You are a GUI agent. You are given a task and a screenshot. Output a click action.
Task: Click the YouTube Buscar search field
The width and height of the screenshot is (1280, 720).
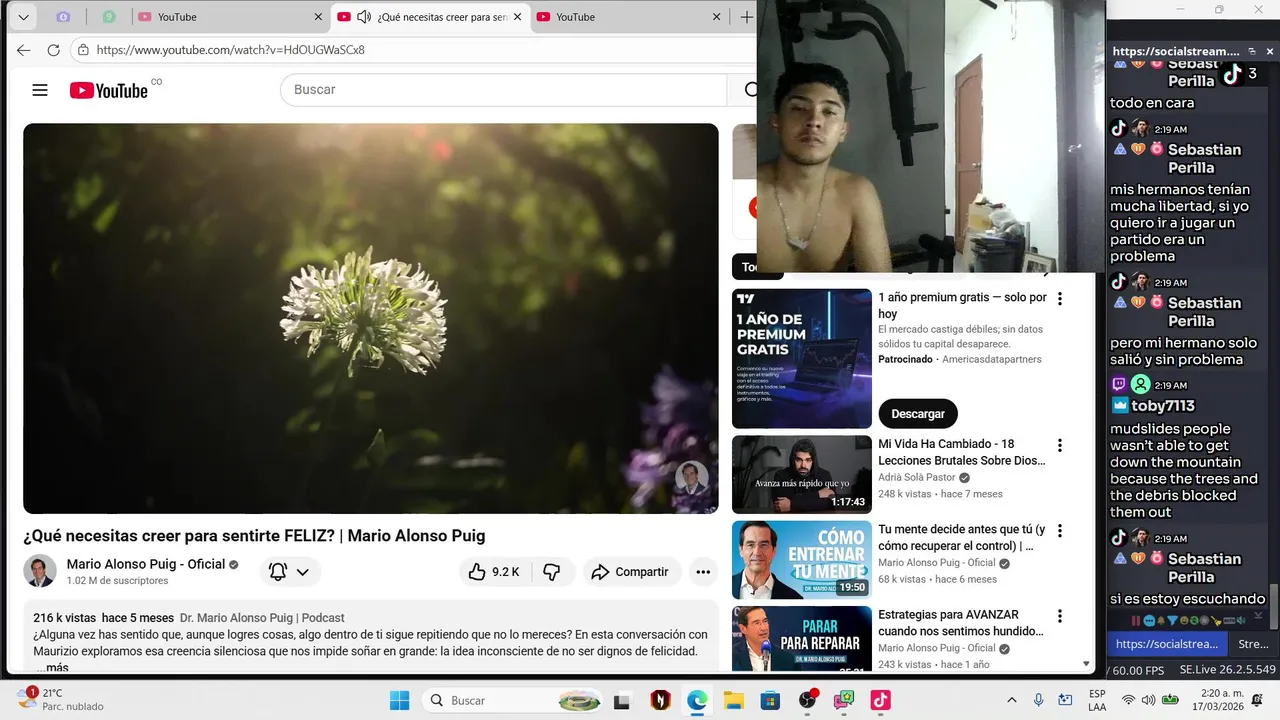[503, 90]
